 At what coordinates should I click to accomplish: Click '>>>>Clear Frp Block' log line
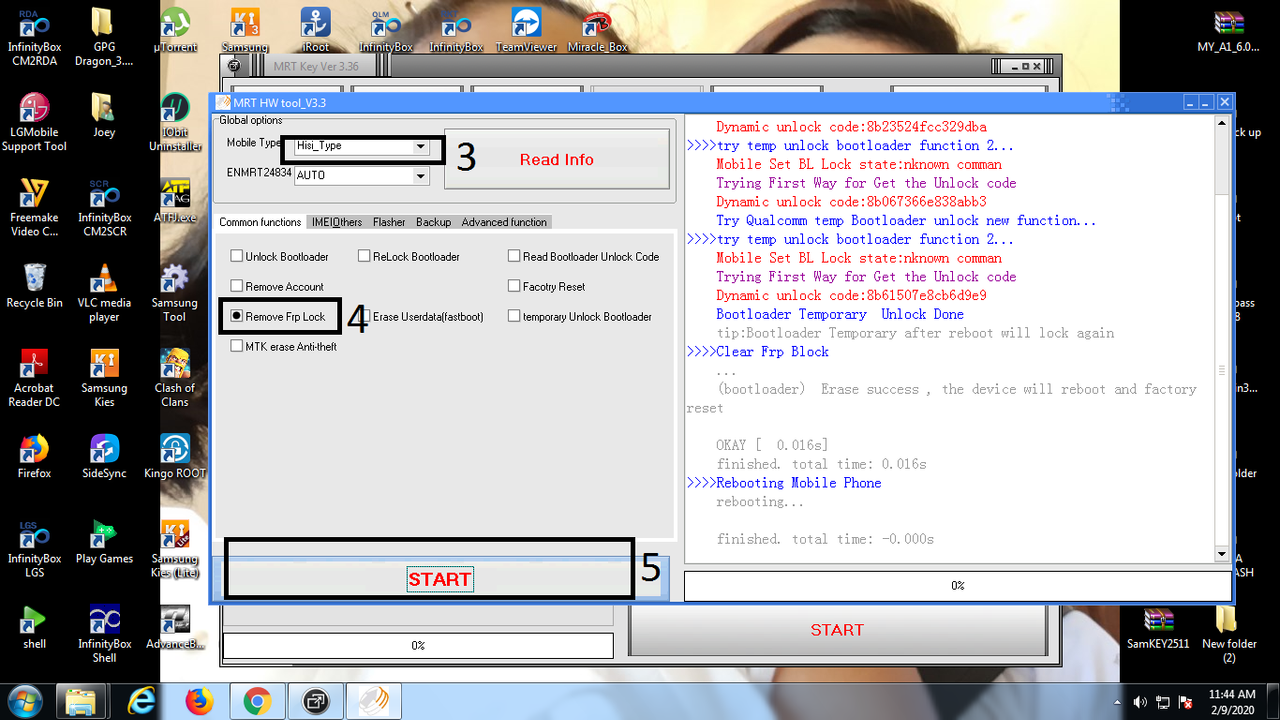pos(758,351)
